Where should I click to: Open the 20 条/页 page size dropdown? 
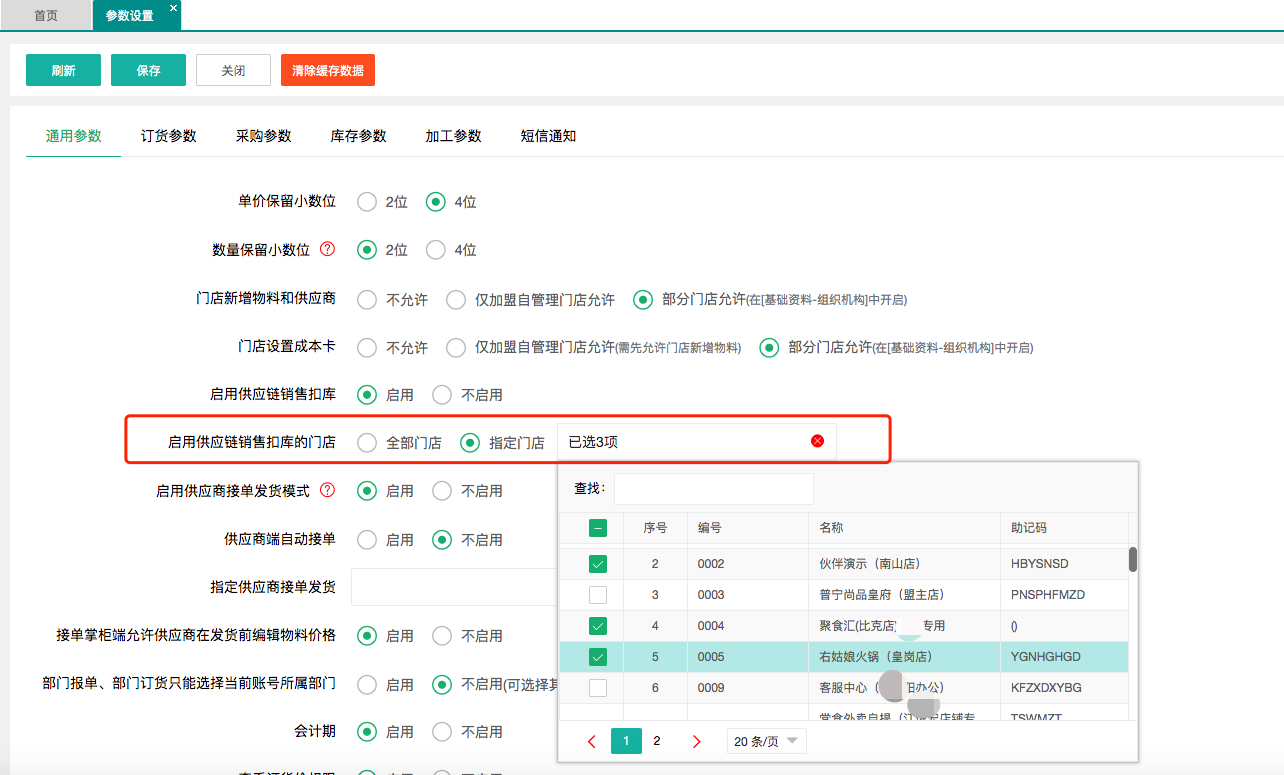pos(766,741)
